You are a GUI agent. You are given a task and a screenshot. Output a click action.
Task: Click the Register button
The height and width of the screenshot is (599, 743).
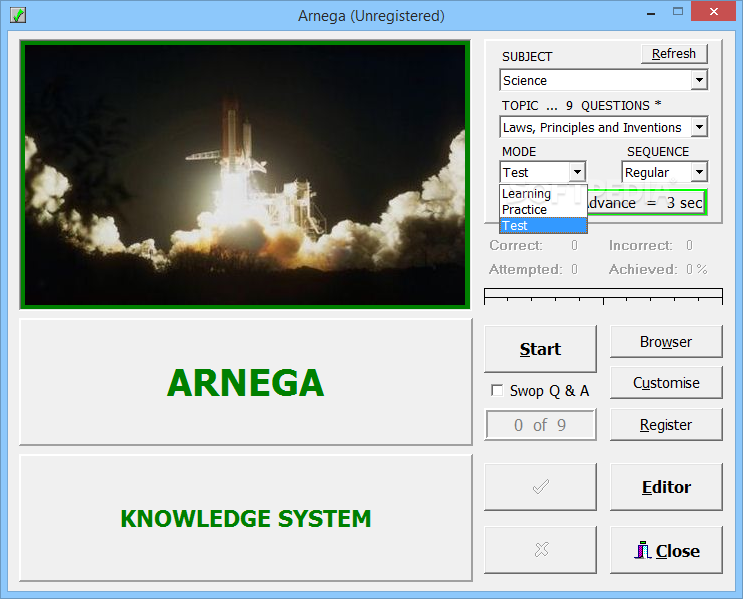pyautogui.click(x=666, y=425)
